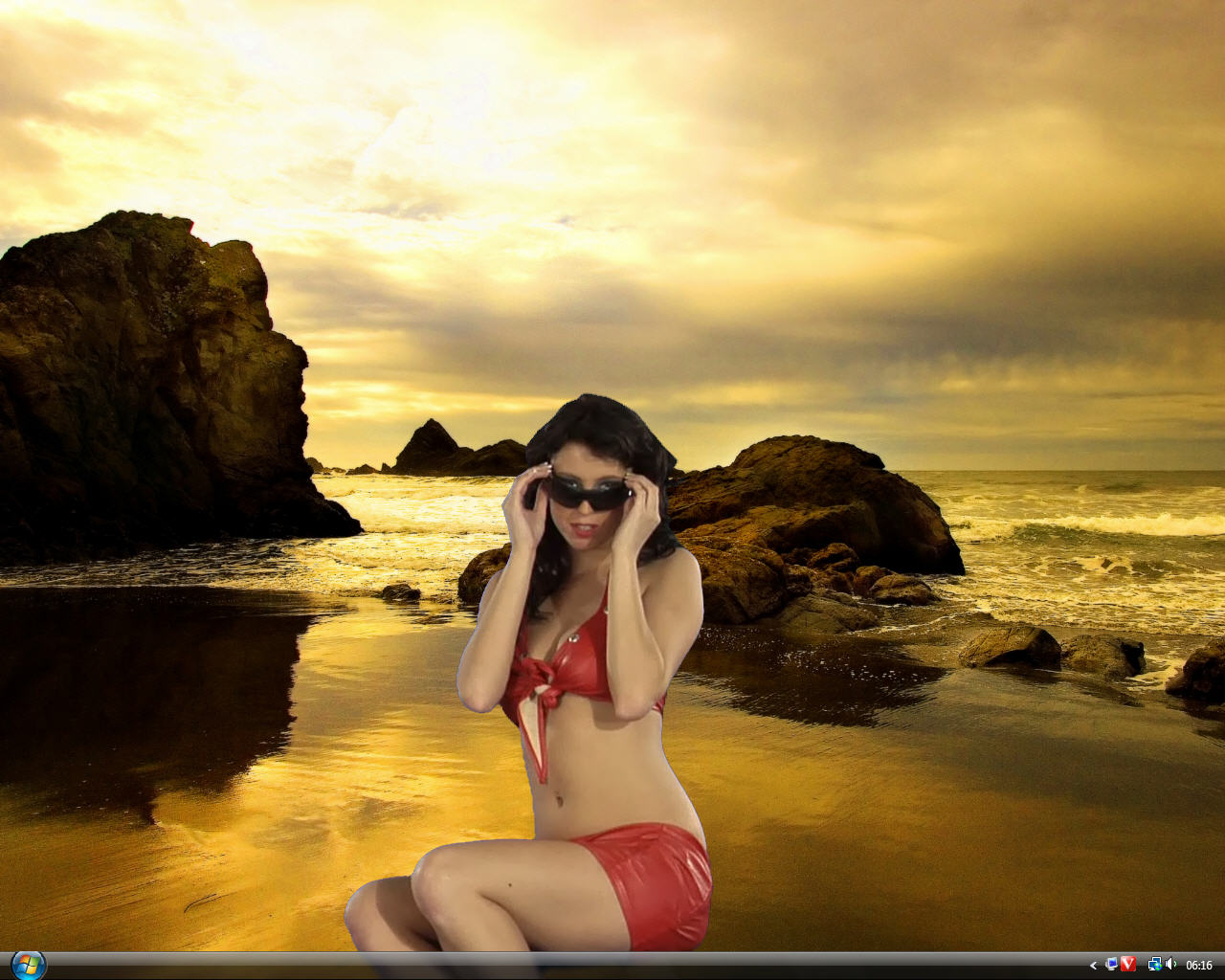The image size is (1225, 980).
Task: Open the red V tray icon
Action: 1128,964
